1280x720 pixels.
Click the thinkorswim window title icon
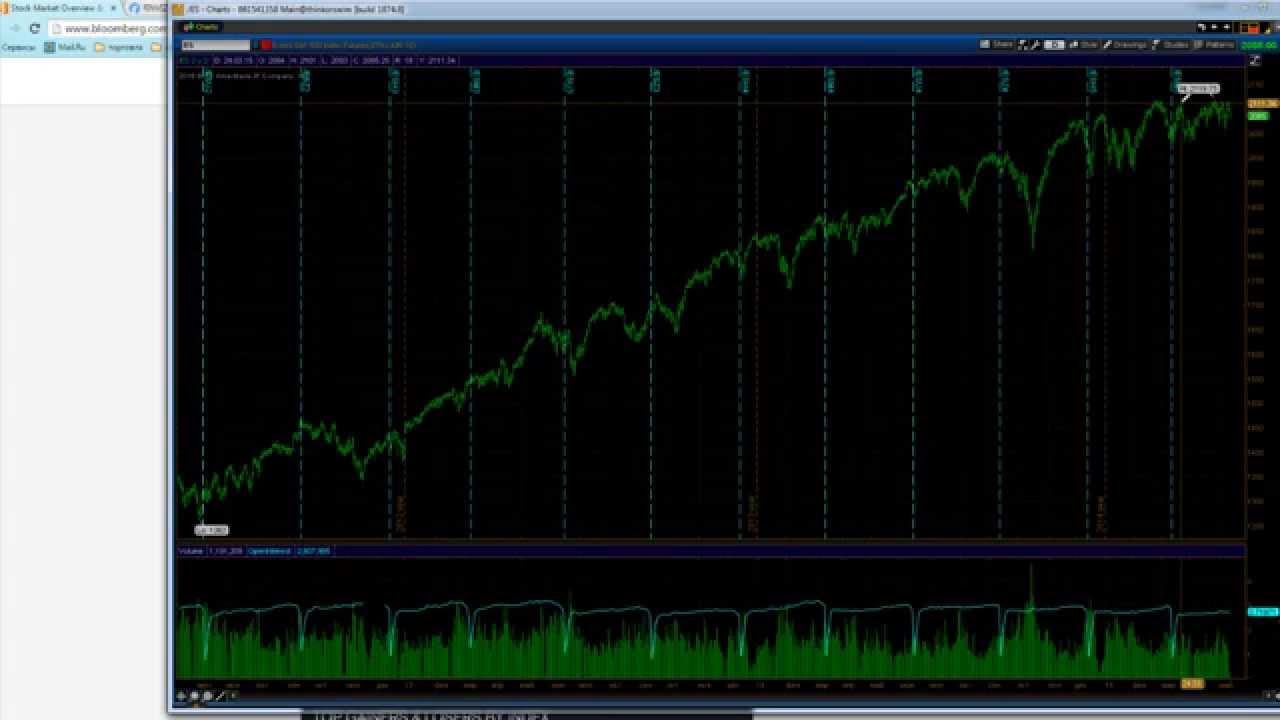point(178,9)
